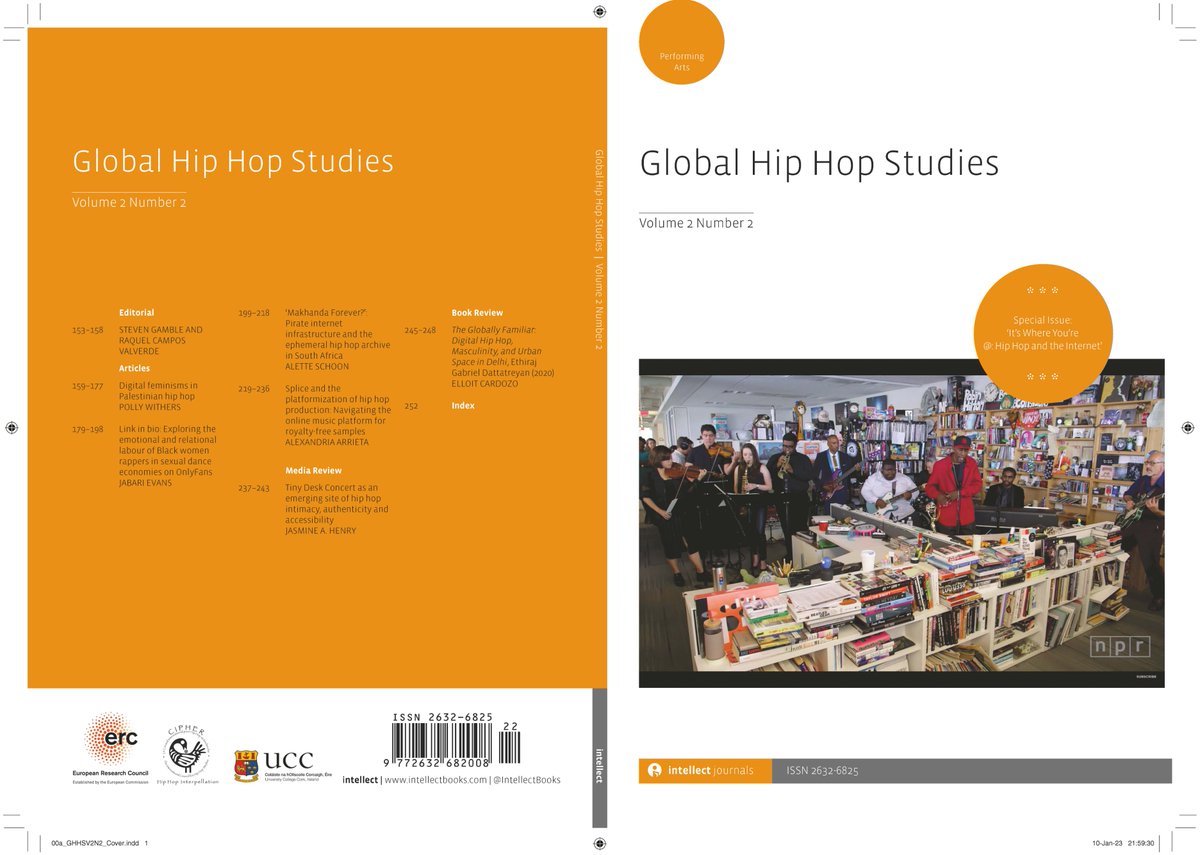Click the npr logo in the photo
Image resolution: width=1200 pixels, height=855 pixels.
click(1121, 646)
